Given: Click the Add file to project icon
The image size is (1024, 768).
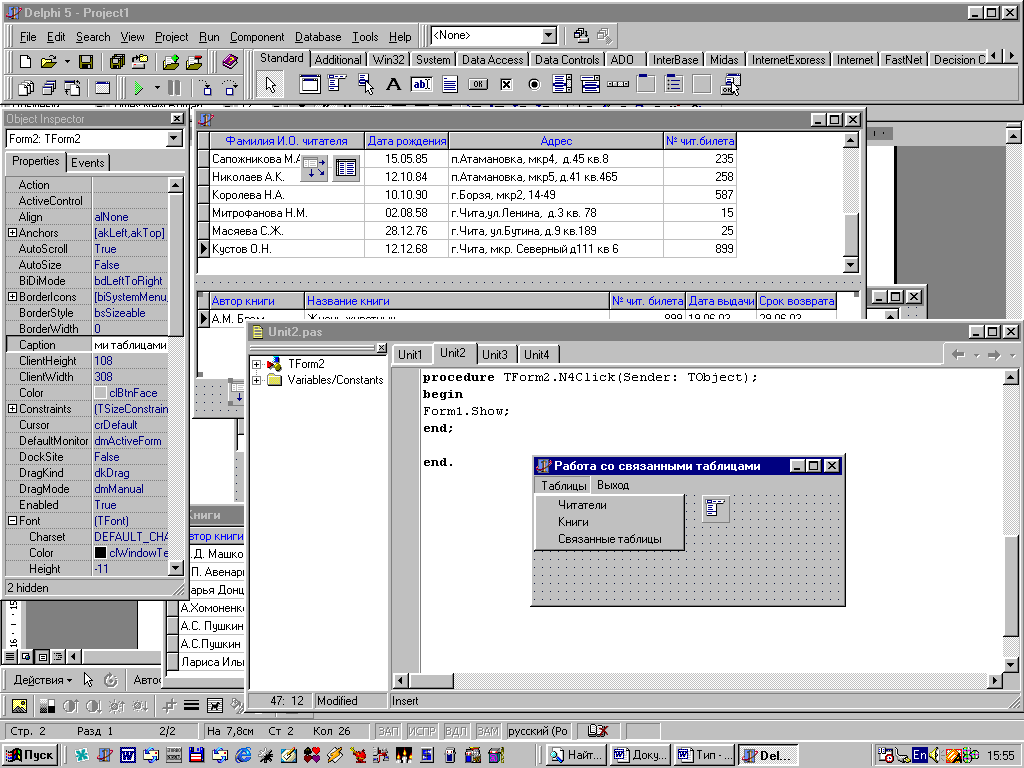Looking at the screenshot, I should click(x=171, y=61).
